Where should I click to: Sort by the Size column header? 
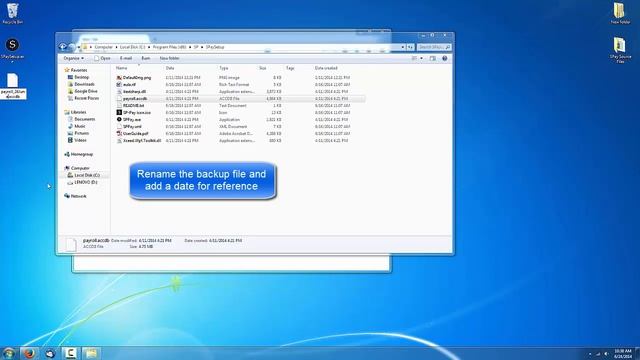263,68
